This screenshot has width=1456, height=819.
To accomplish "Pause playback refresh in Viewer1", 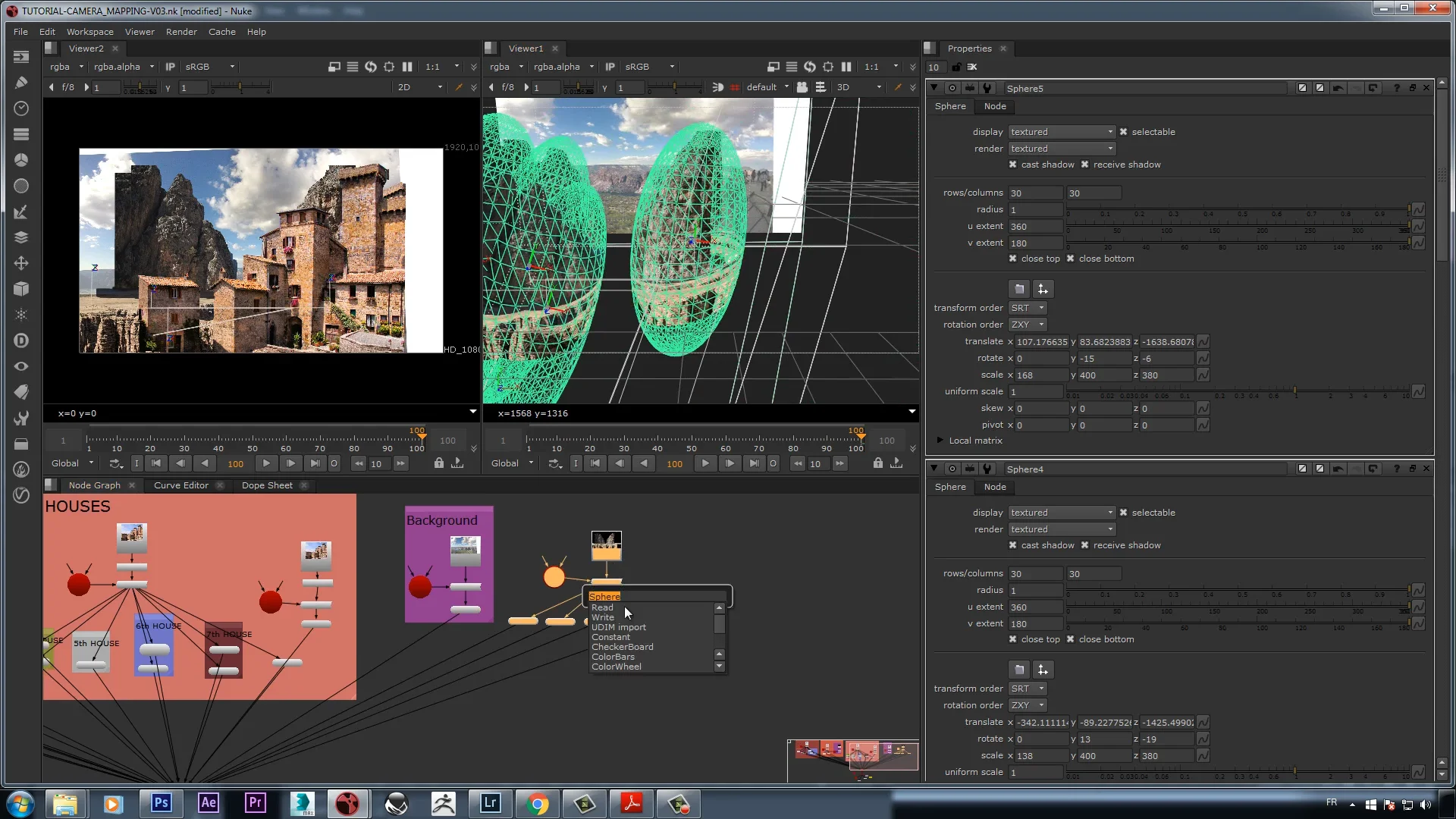I will pyautogui.click(x=847, y=67).
